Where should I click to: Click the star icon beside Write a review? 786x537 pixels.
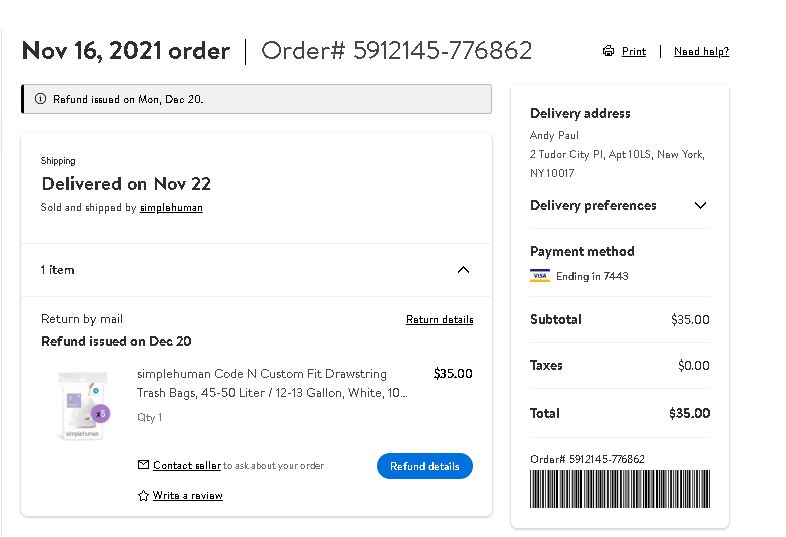[x=143, y=495]
